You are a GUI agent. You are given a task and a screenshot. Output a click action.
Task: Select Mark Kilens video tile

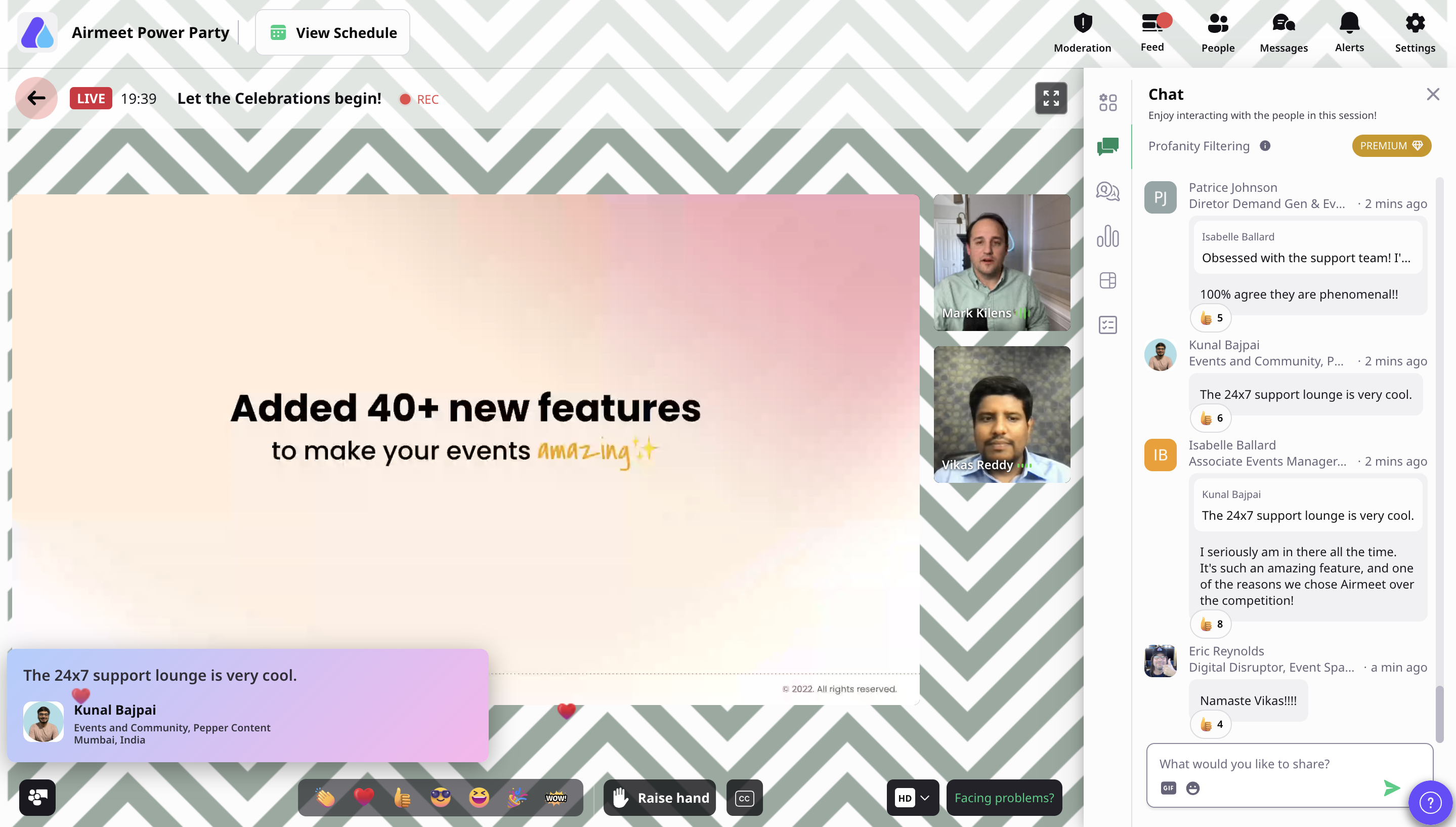pyautogui.click(x=1002, y=262)
